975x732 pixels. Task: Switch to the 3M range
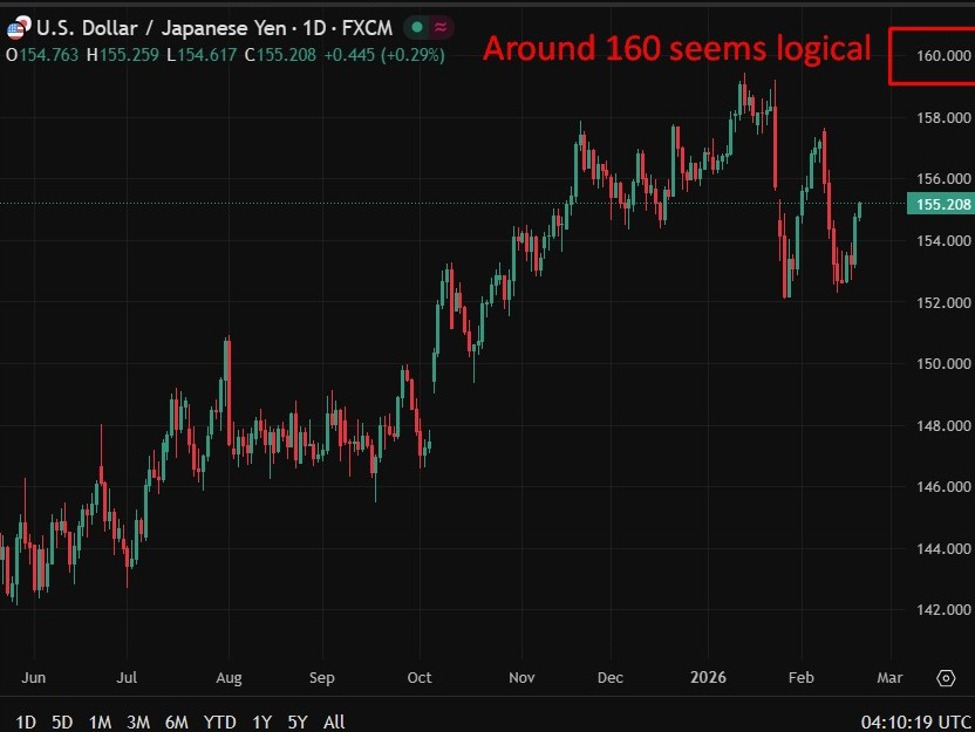click(138, 721)
